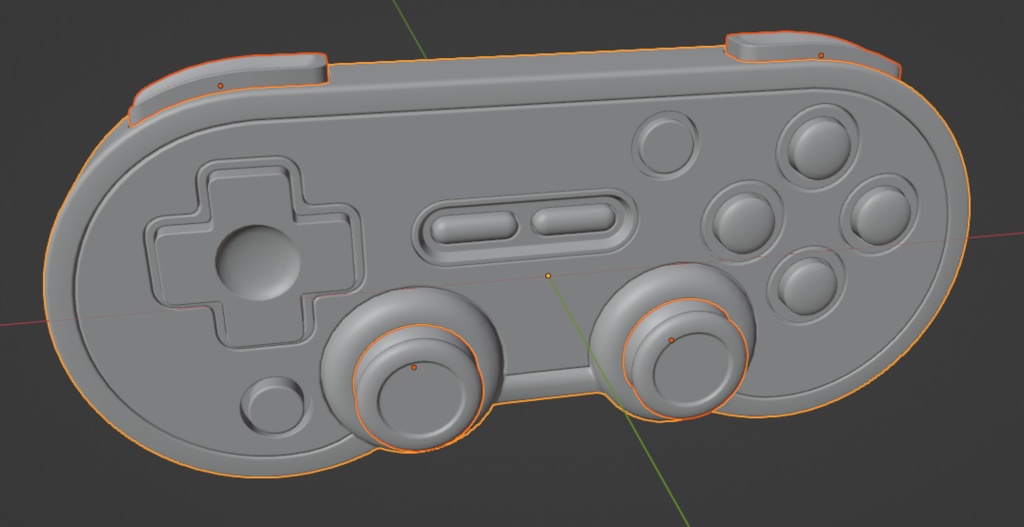Select the left pill-shaped center button
Image resolution: width=1024 pixels, height=527 pixels.
(474, 227)
